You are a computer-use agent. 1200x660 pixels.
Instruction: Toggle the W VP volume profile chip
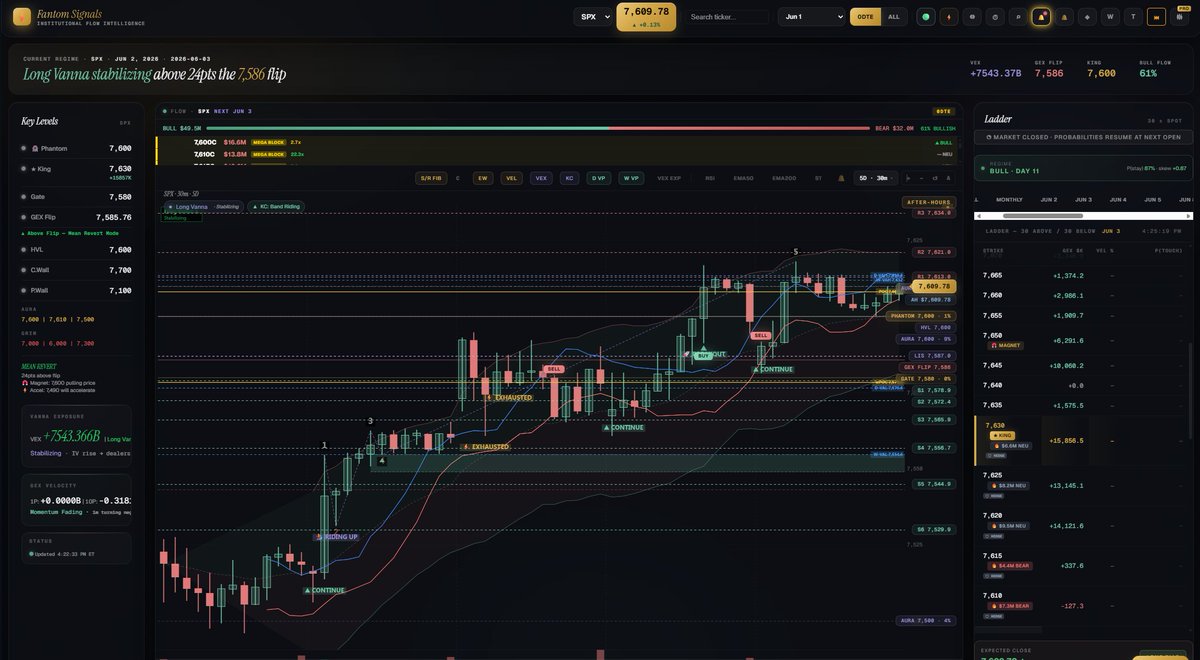(630, 178)
